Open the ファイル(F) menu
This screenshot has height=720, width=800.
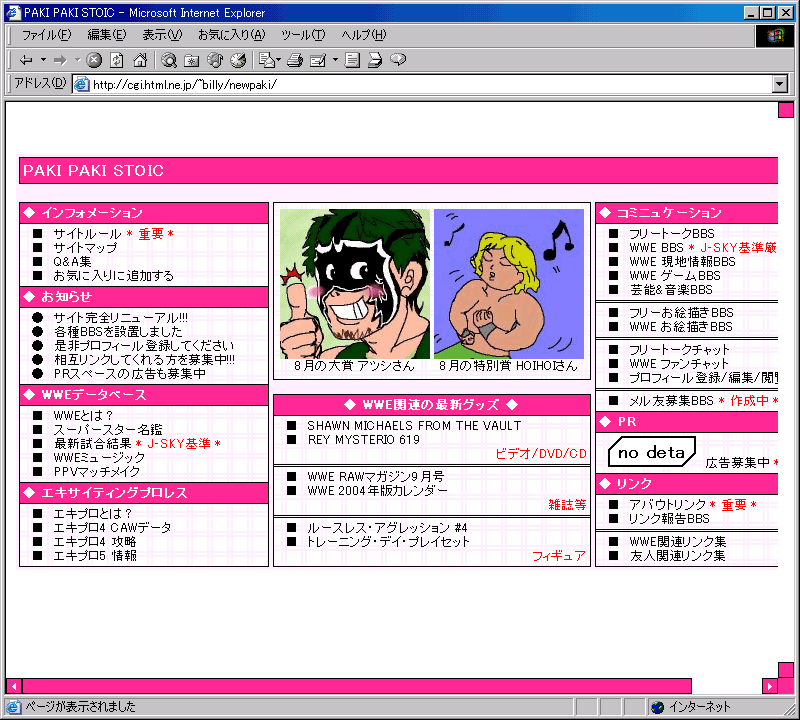point(46,35)
